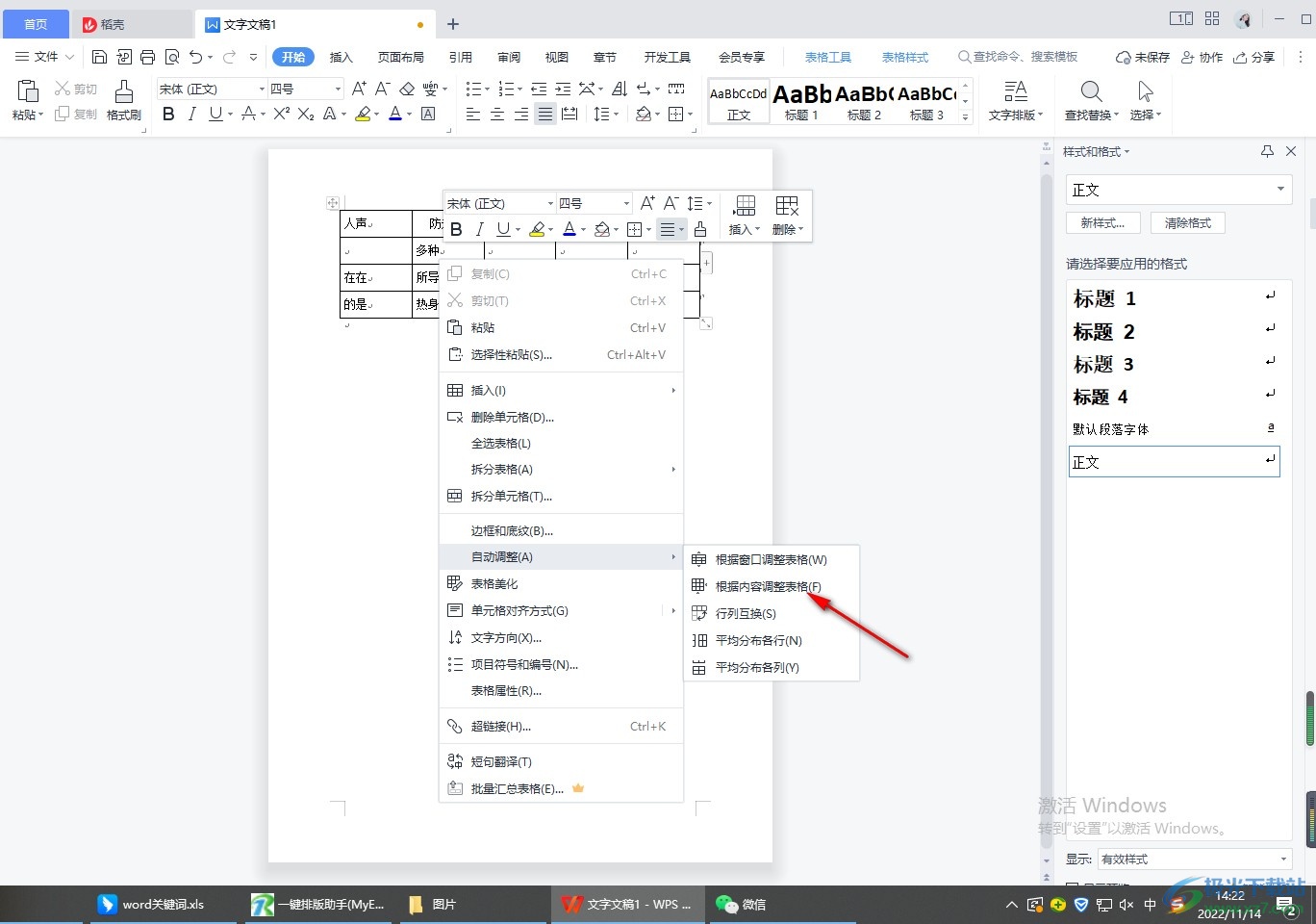
Task: Open the ribbon font name dropdown 宋体 (正文)
Action: coord(261,89)
